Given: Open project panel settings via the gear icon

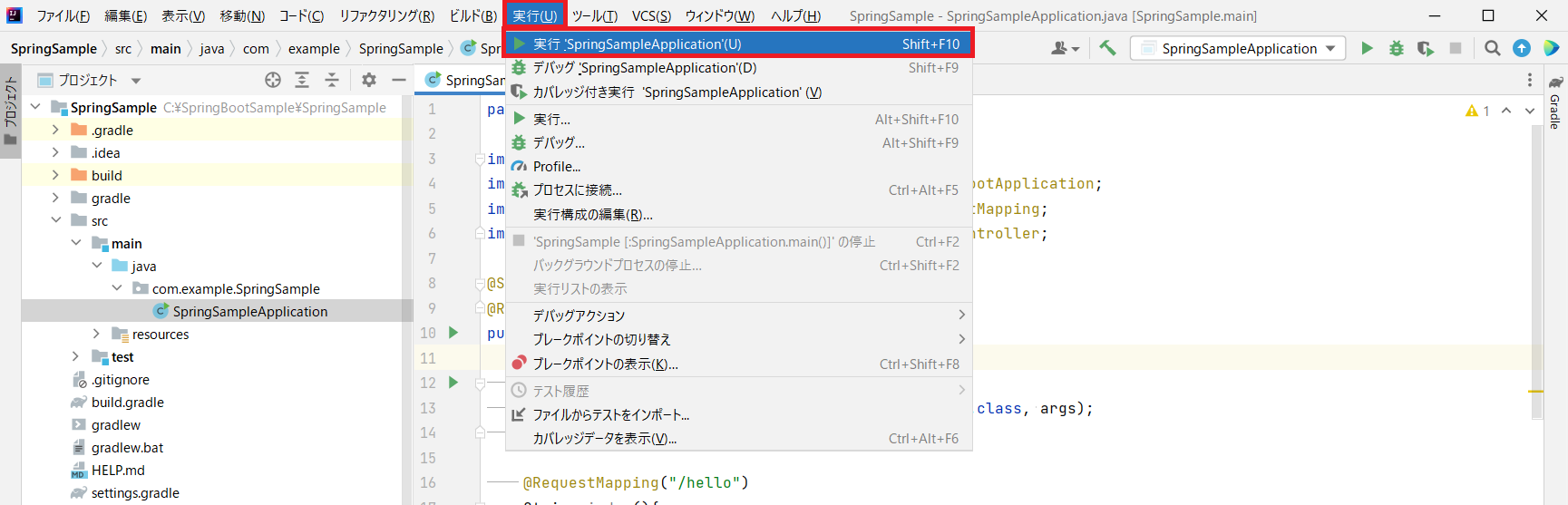Looking at the screenshot, I should 369,80.
